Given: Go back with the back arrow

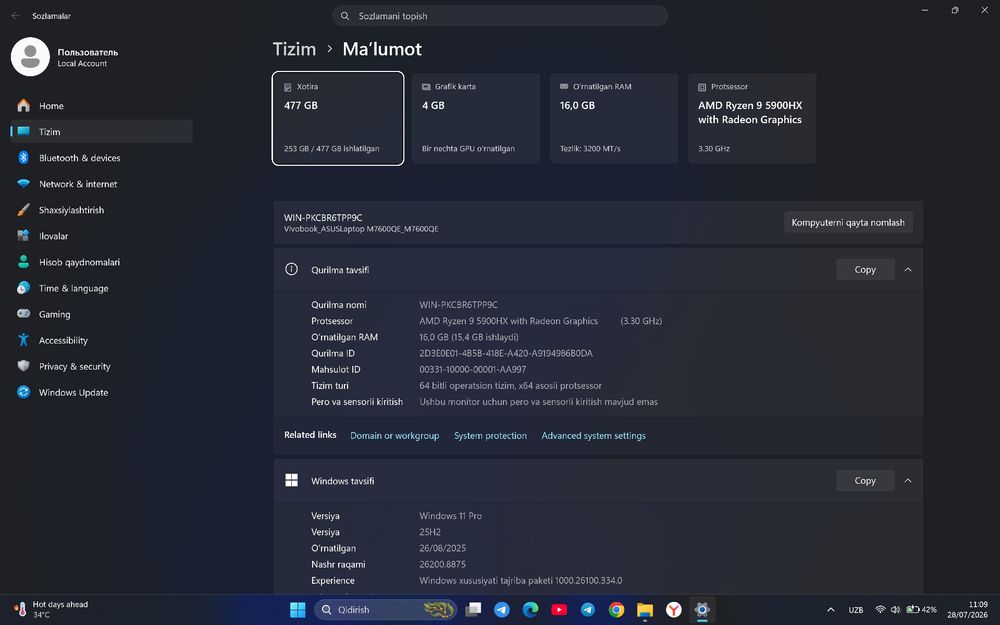Looking at the screenshot, I should pyautogui.click(x=15, y=16).
